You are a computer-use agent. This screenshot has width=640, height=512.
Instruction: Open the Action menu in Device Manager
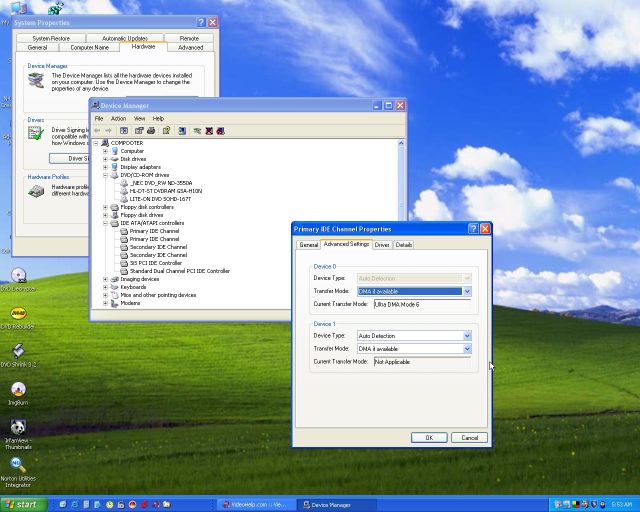pos(118,118)
